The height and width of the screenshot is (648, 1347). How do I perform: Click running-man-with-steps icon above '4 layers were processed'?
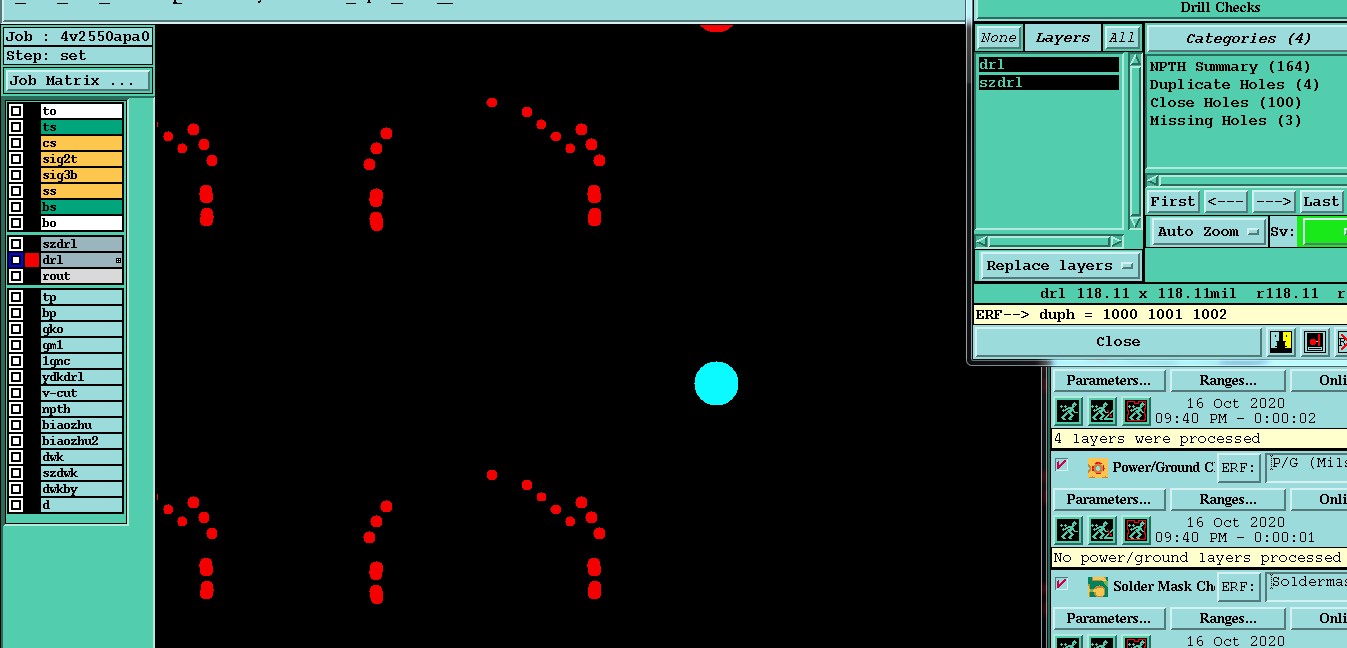1102,411
